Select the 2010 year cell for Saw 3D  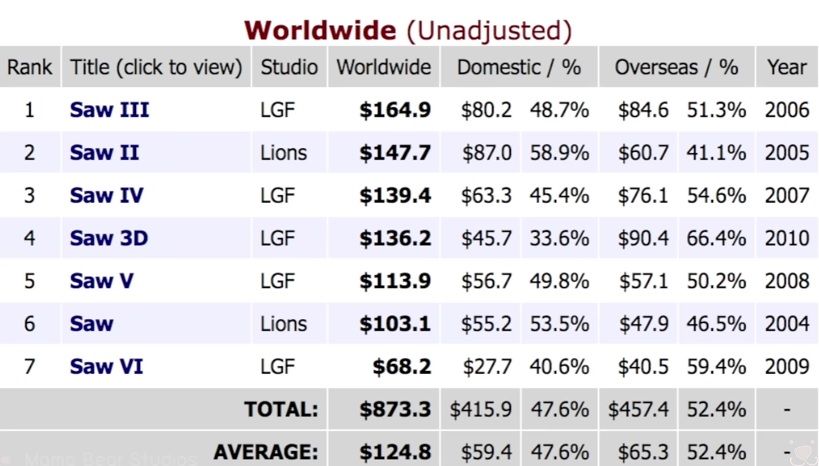[787, 238]
